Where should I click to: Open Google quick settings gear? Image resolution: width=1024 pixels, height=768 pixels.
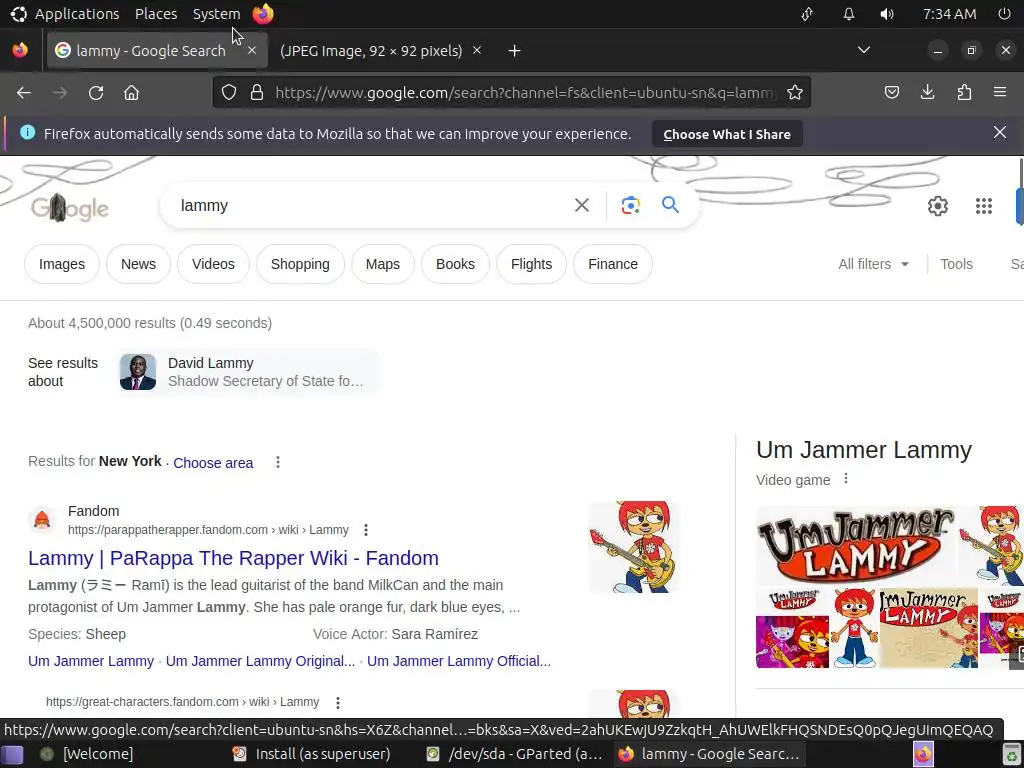pos(938,206)
